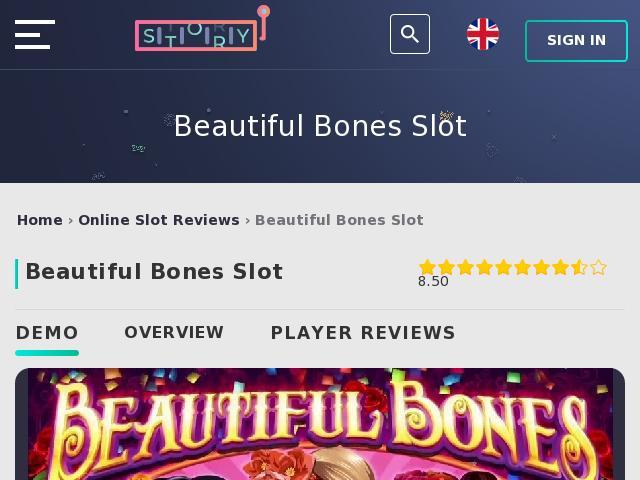The image size is (640, 480).
Task: Select the current Beautiful Bones Slot breadcrumb
Action: [x=339, y=220]
